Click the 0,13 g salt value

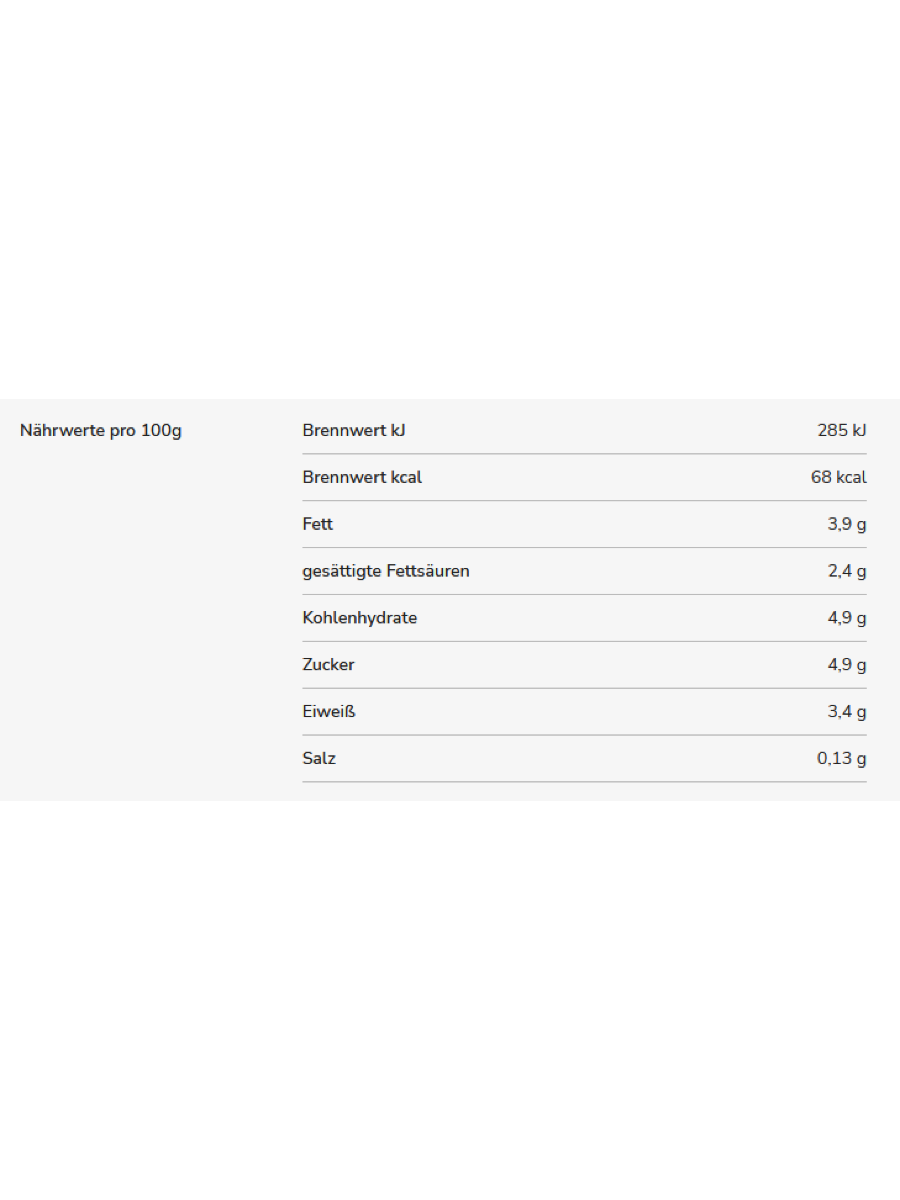[x=841, y=759]
